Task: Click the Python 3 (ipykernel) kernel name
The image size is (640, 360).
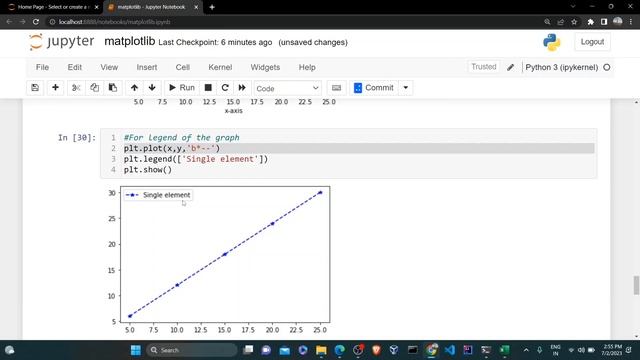Action: 562,67
